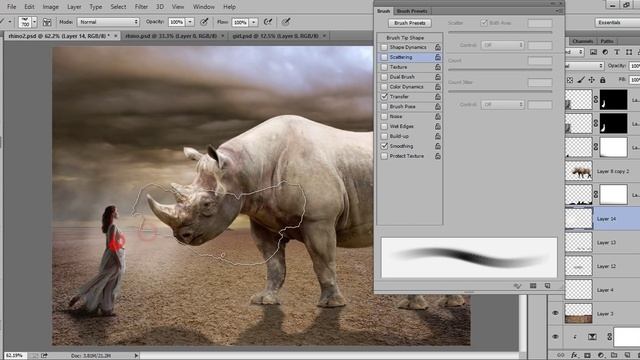Click lock icon beside Wet Edges
Viewport: 640px width, 360px height.
[438, 126]
